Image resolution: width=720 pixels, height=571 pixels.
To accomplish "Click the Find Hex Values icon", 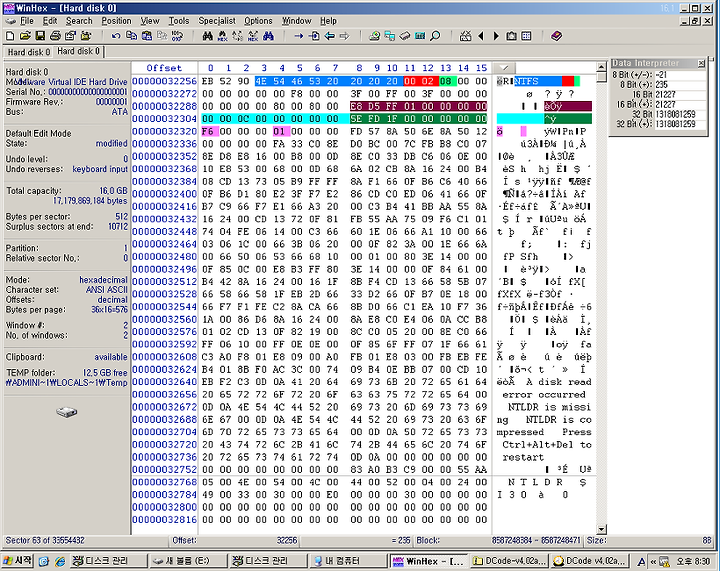I will coord(222,36).
